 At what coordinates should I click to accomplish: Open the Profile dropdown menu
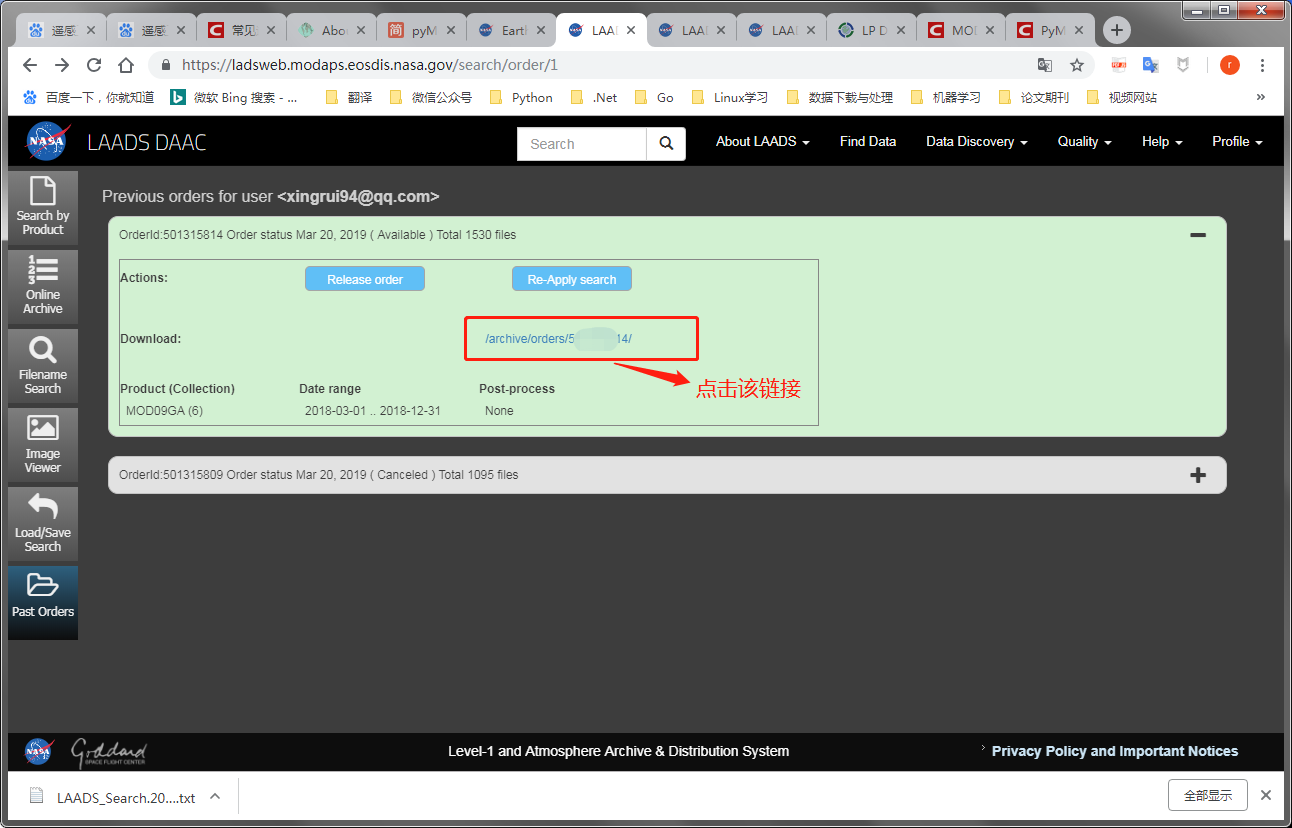1236,142
